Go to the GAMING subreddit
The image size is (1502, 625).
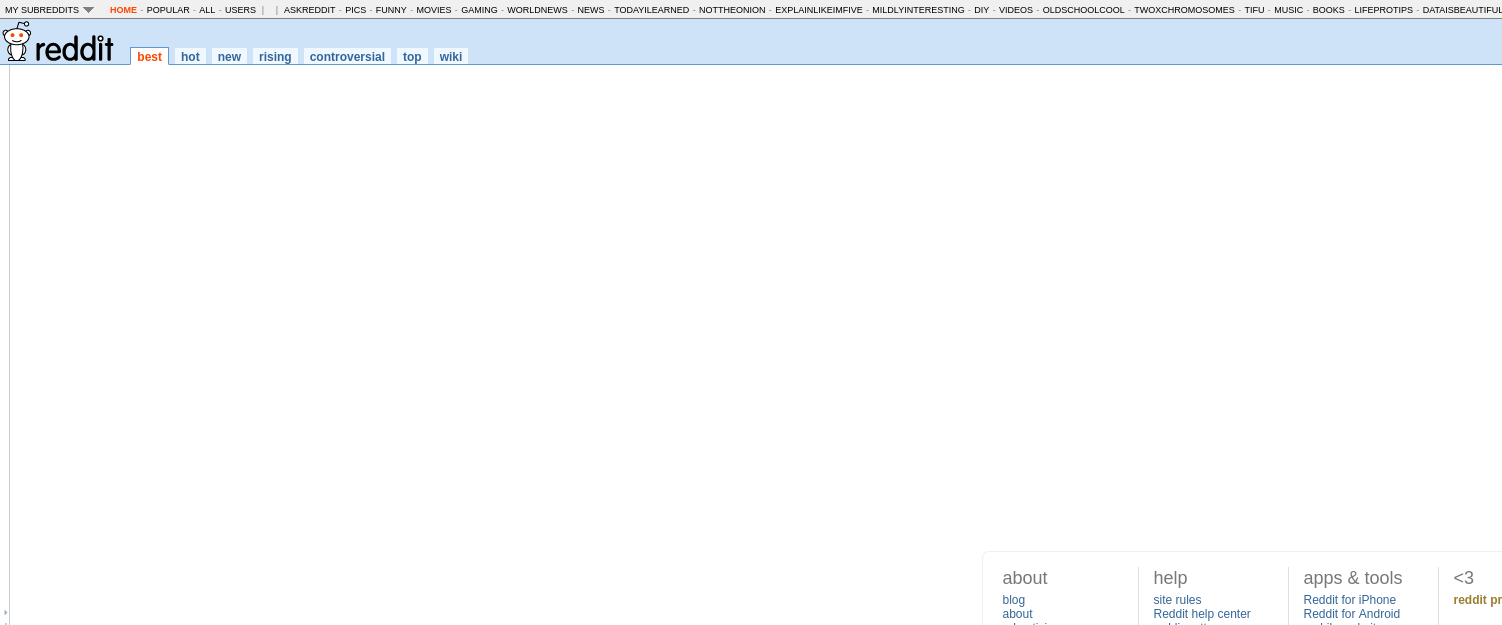[x=479, y=10]
